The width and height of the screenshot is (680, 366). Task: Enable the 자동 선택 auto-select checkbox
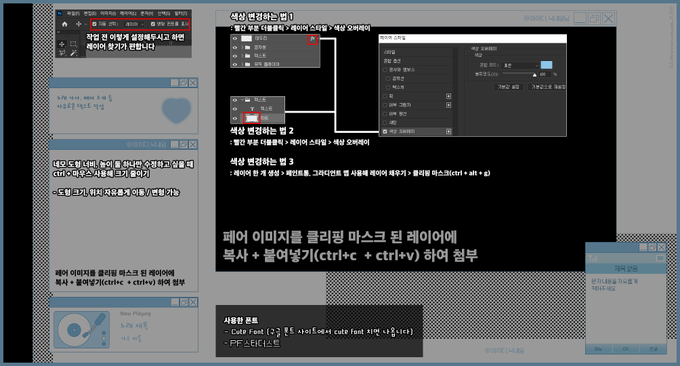[x=94, y=24]
